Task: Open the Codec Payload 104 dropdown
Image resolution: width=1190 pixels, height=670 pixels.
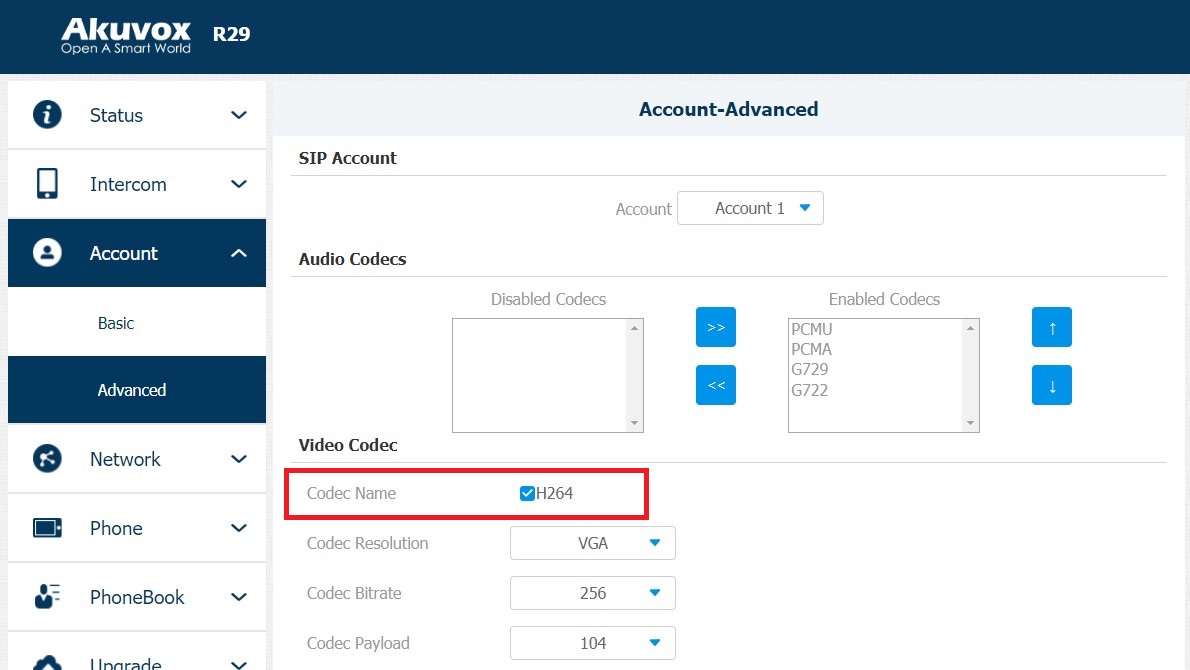Action: pos(593,643)
